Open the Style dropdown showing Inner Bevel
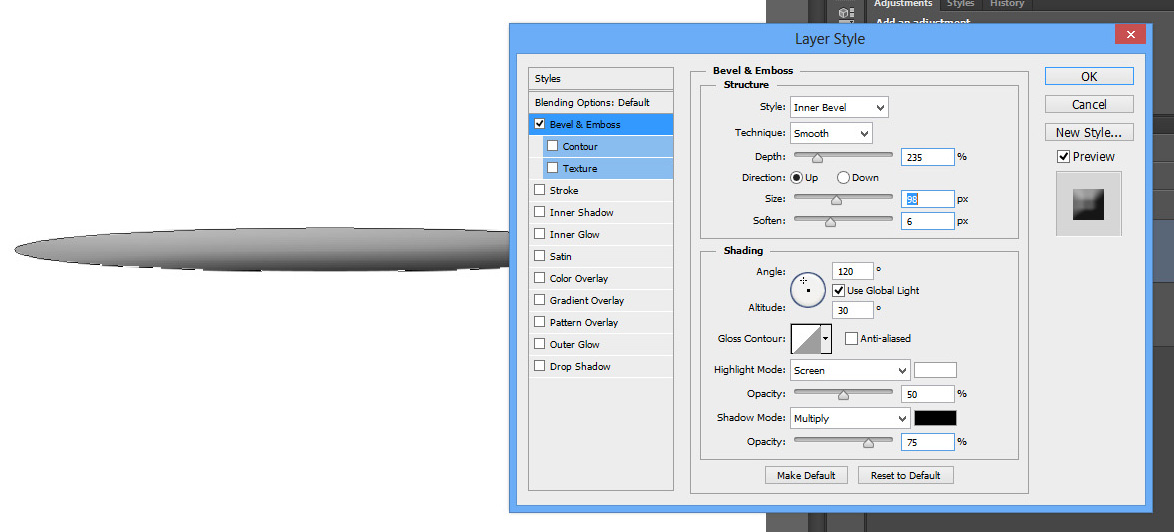Screen dimensions: 1174x532 [838, 107]
